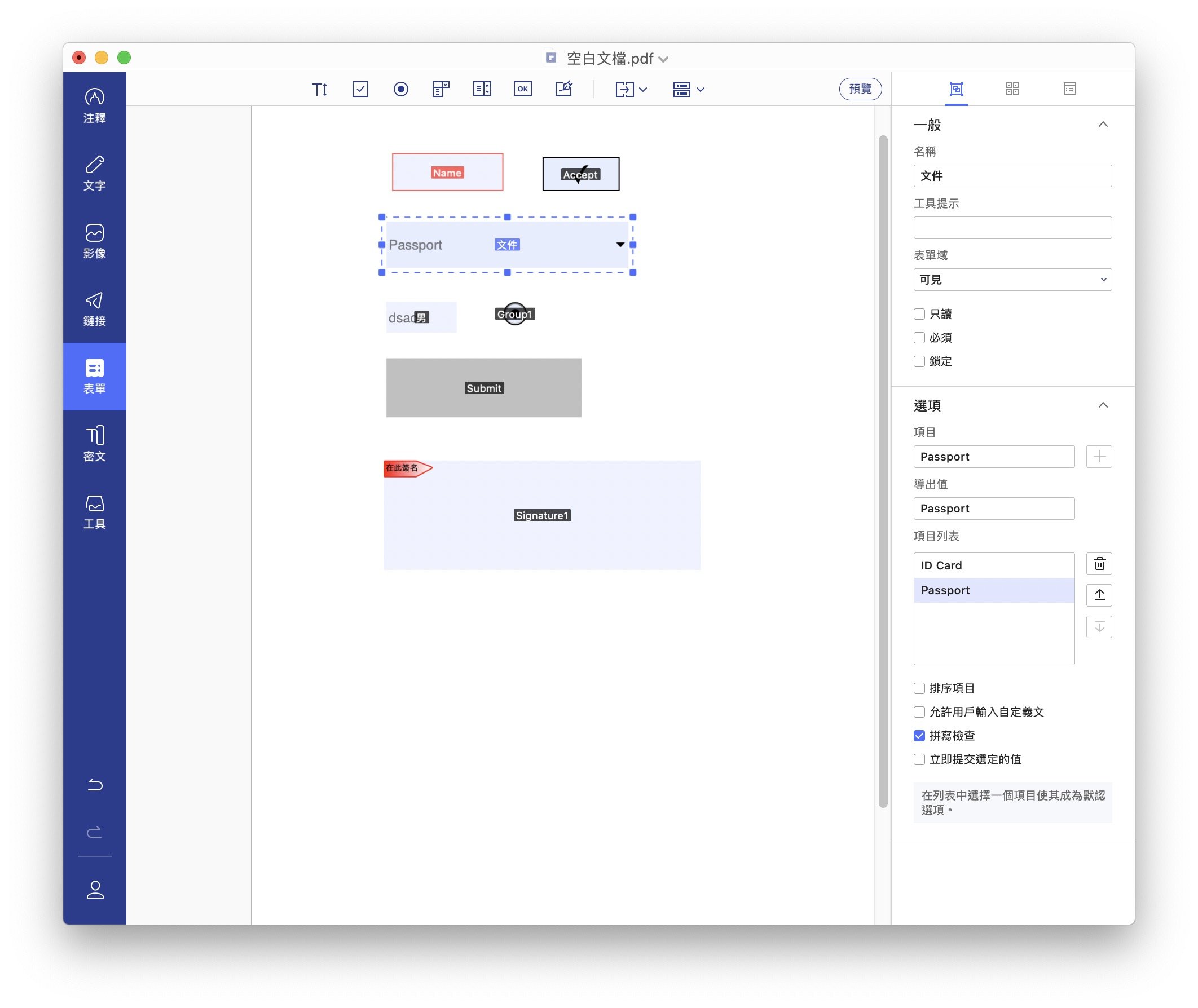Click the 導出值 export value field
The image size is (1198, 1008).
click(994, 509)
